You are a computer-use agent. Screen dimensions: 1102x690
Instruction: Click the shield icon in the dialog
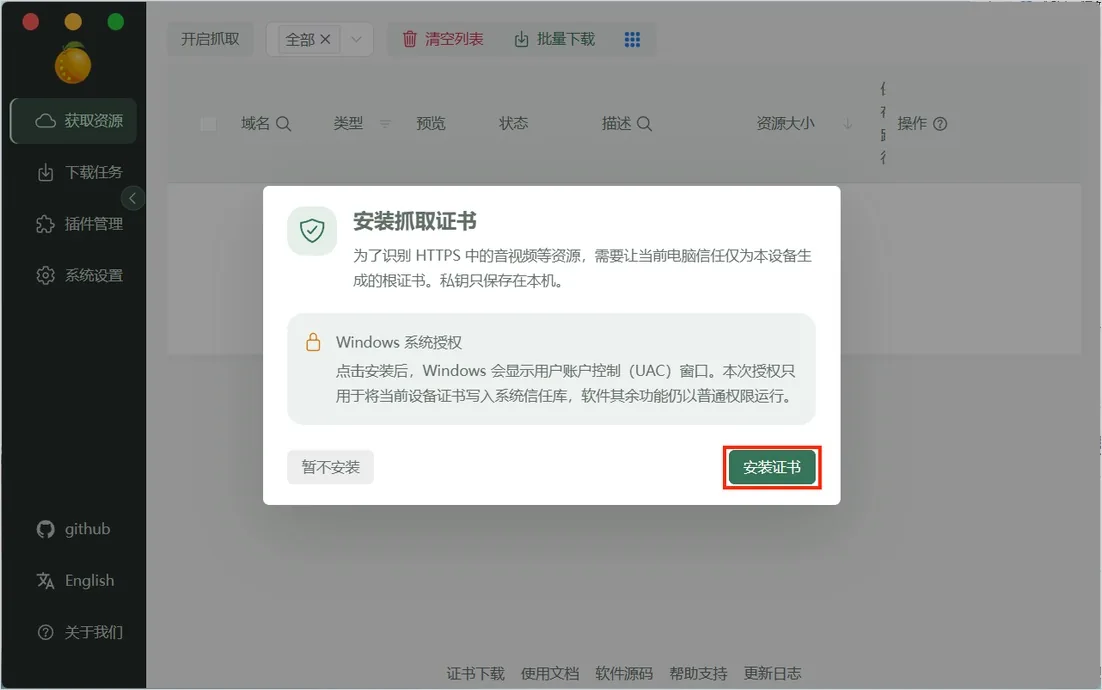[312, 230]
